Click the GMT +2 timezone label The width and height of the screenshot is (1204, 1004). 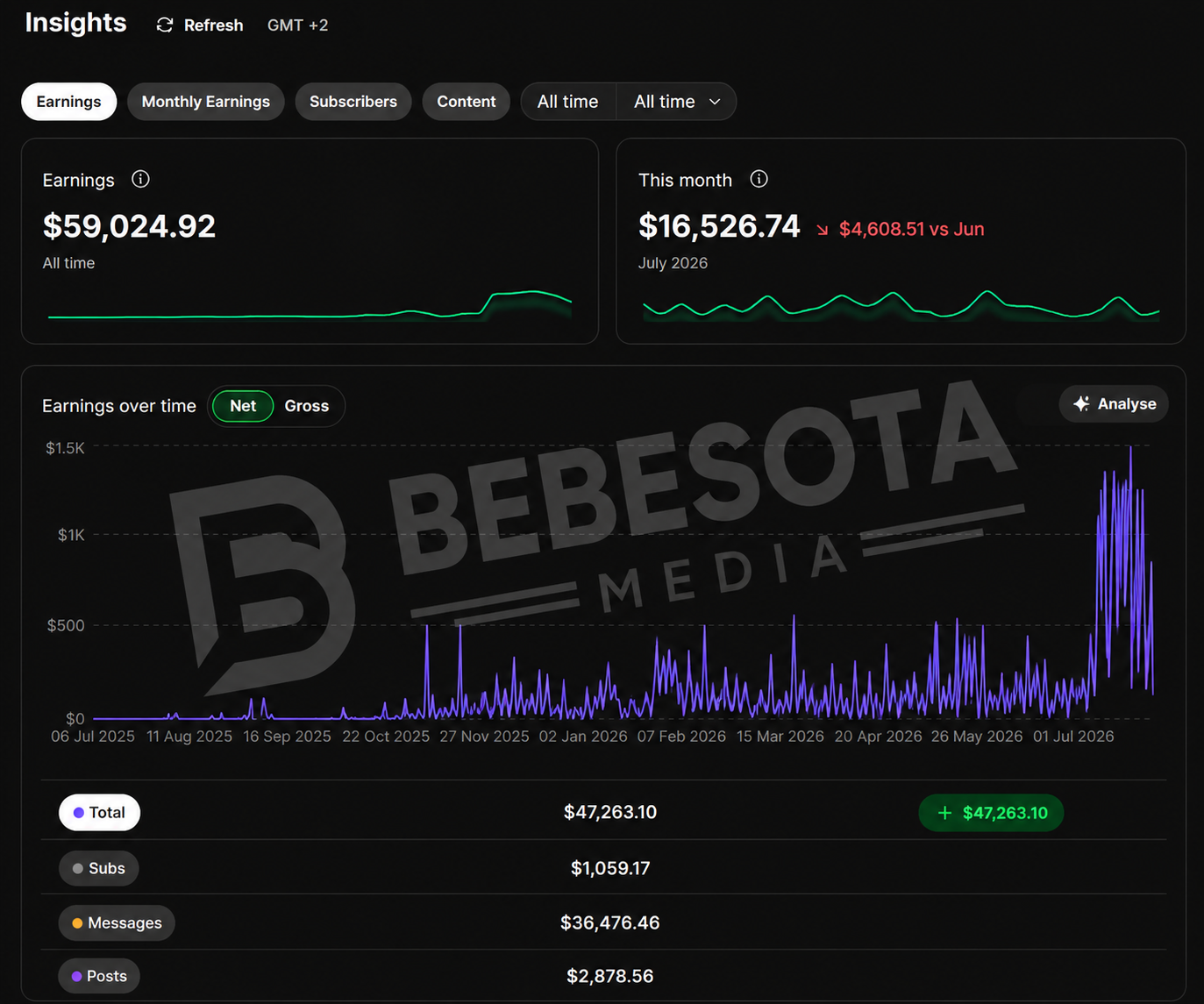[298, 25]
